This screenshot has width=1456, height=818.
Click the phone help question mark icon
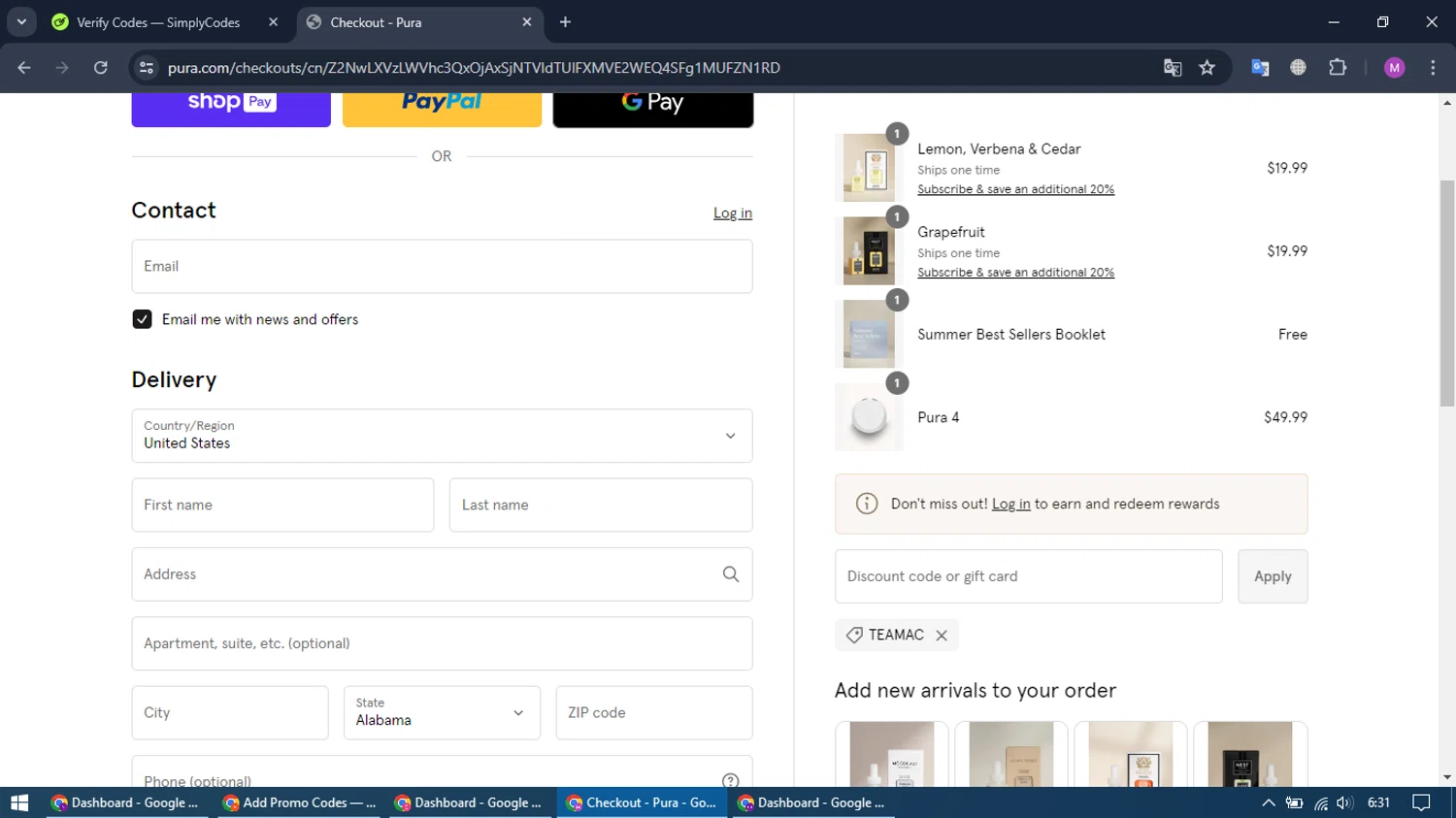click(731, 780)
